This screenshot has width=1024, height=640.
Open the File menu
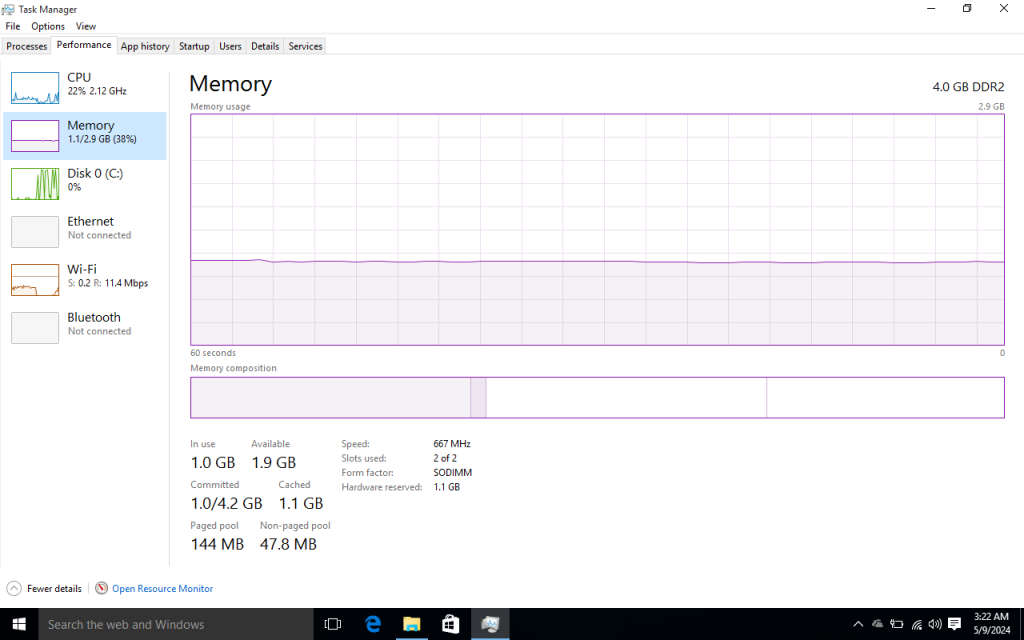tap(13, 26)
